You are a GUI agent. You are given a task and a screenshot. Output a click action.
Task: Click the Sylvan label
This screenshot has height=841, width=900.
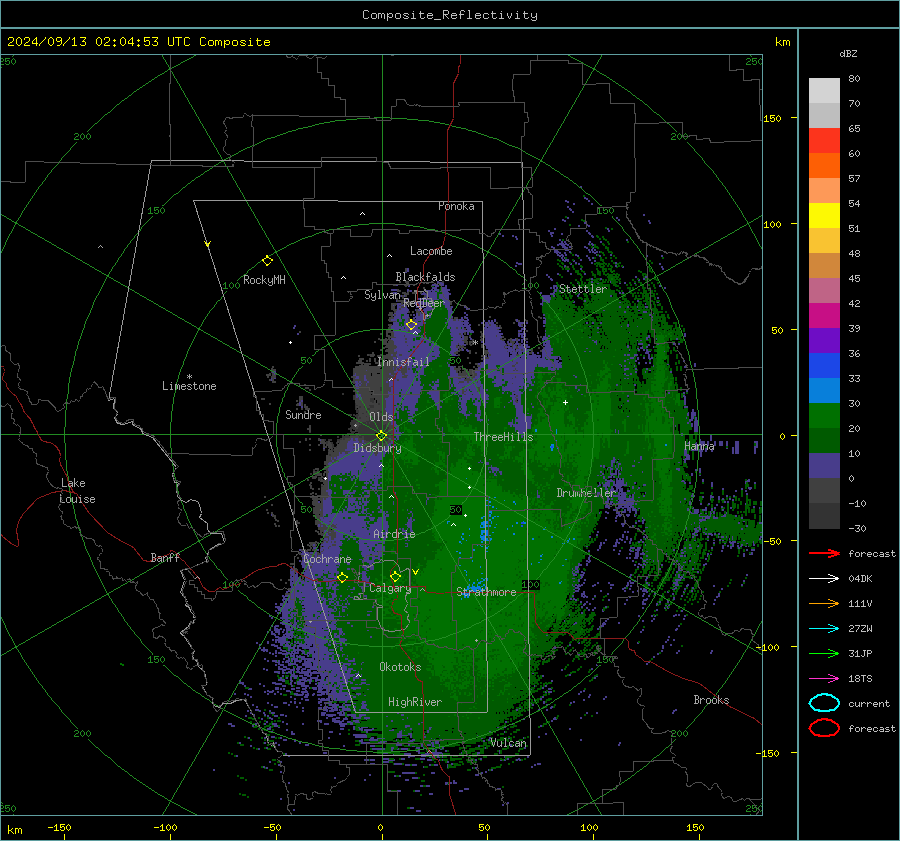[x=382, y=295]
